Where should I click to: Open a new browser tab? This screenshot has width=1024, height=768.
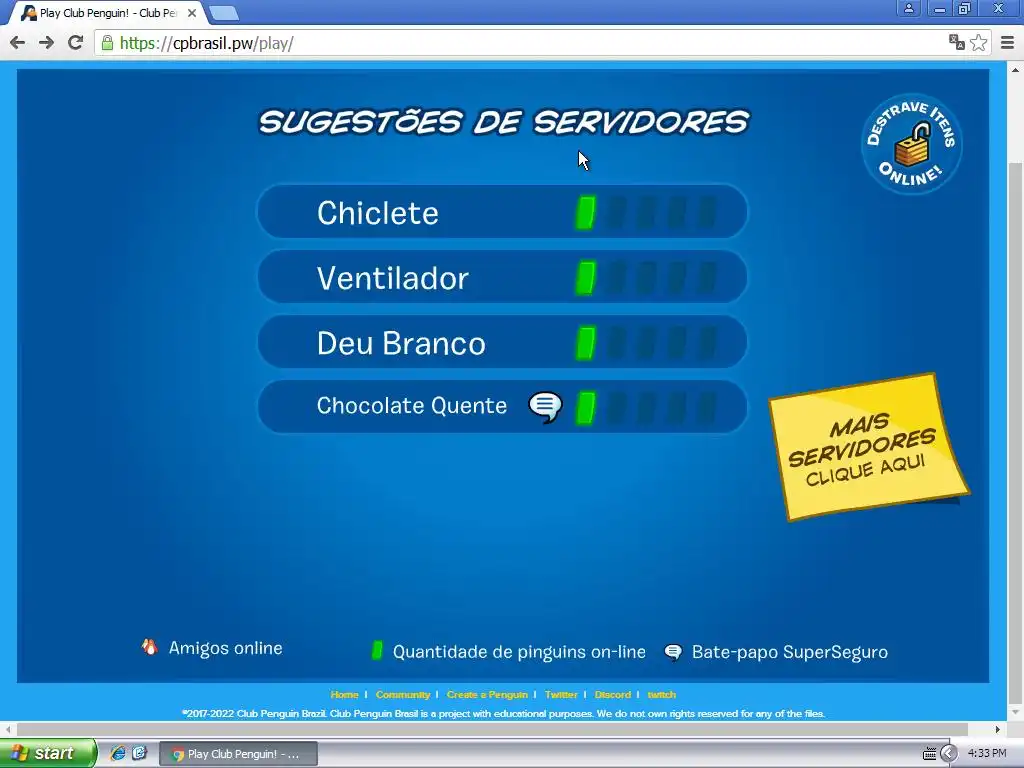(224, 12)
